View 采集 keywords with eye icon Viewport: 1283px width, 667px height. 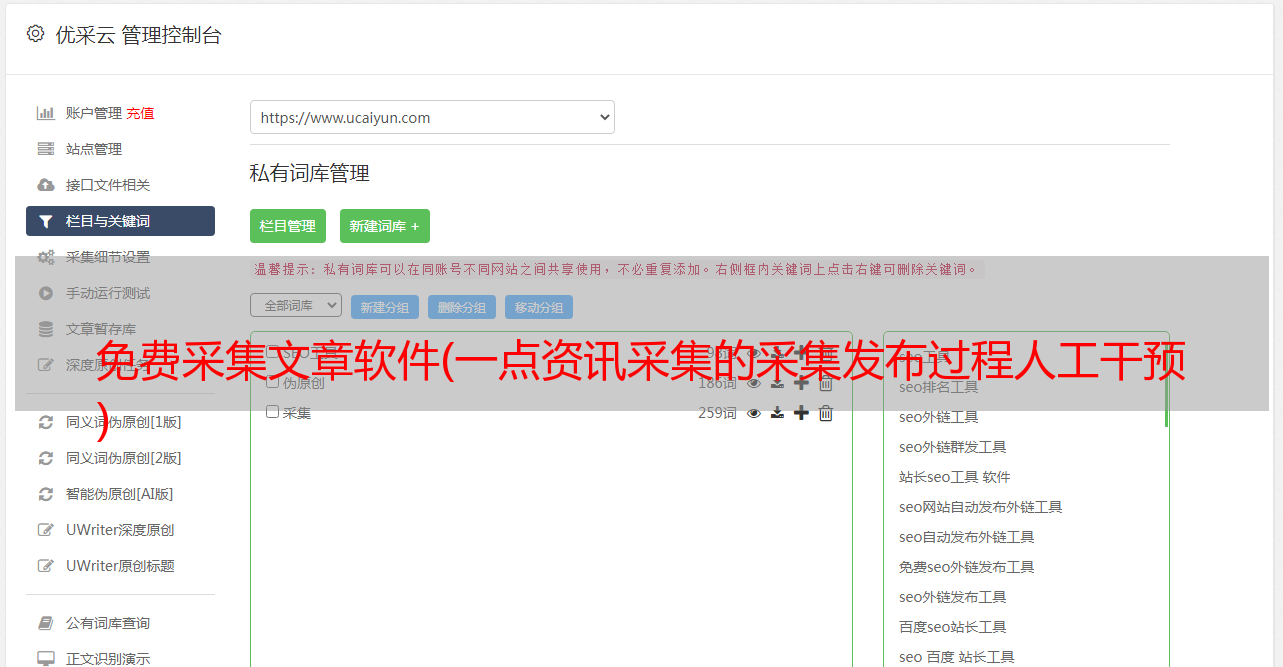(x=754, y=413)
